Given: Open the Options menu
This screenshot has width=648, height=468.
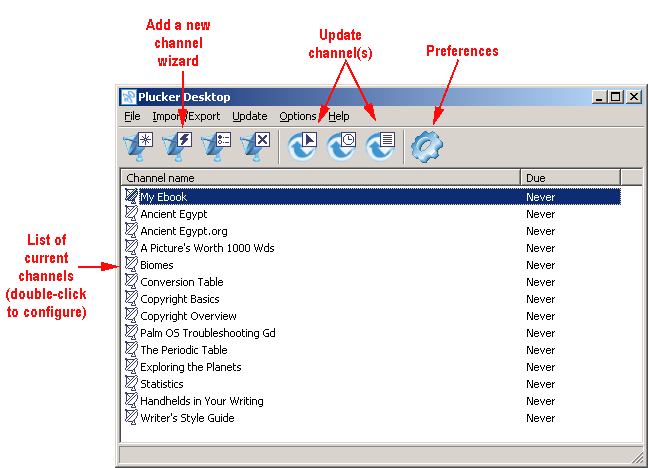Looking at the screenshot, I should [298, 117].
